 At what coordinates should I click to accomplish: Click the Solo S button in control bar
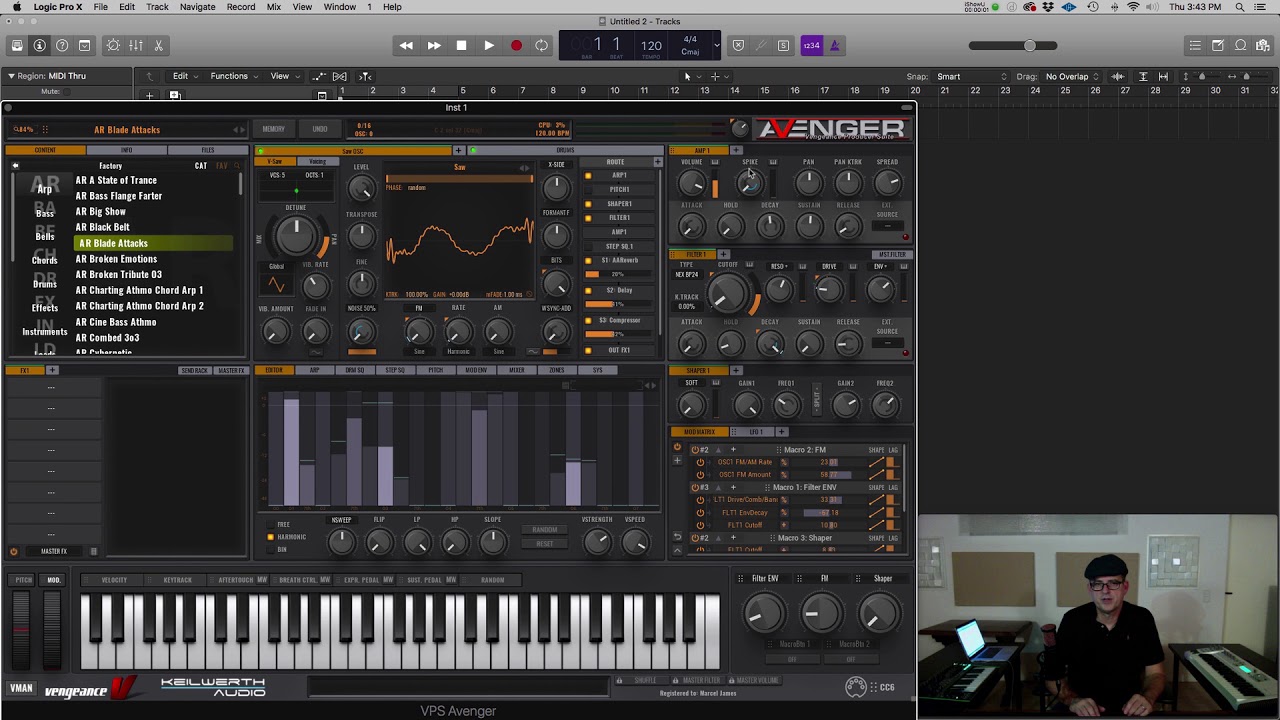[783, 45]
